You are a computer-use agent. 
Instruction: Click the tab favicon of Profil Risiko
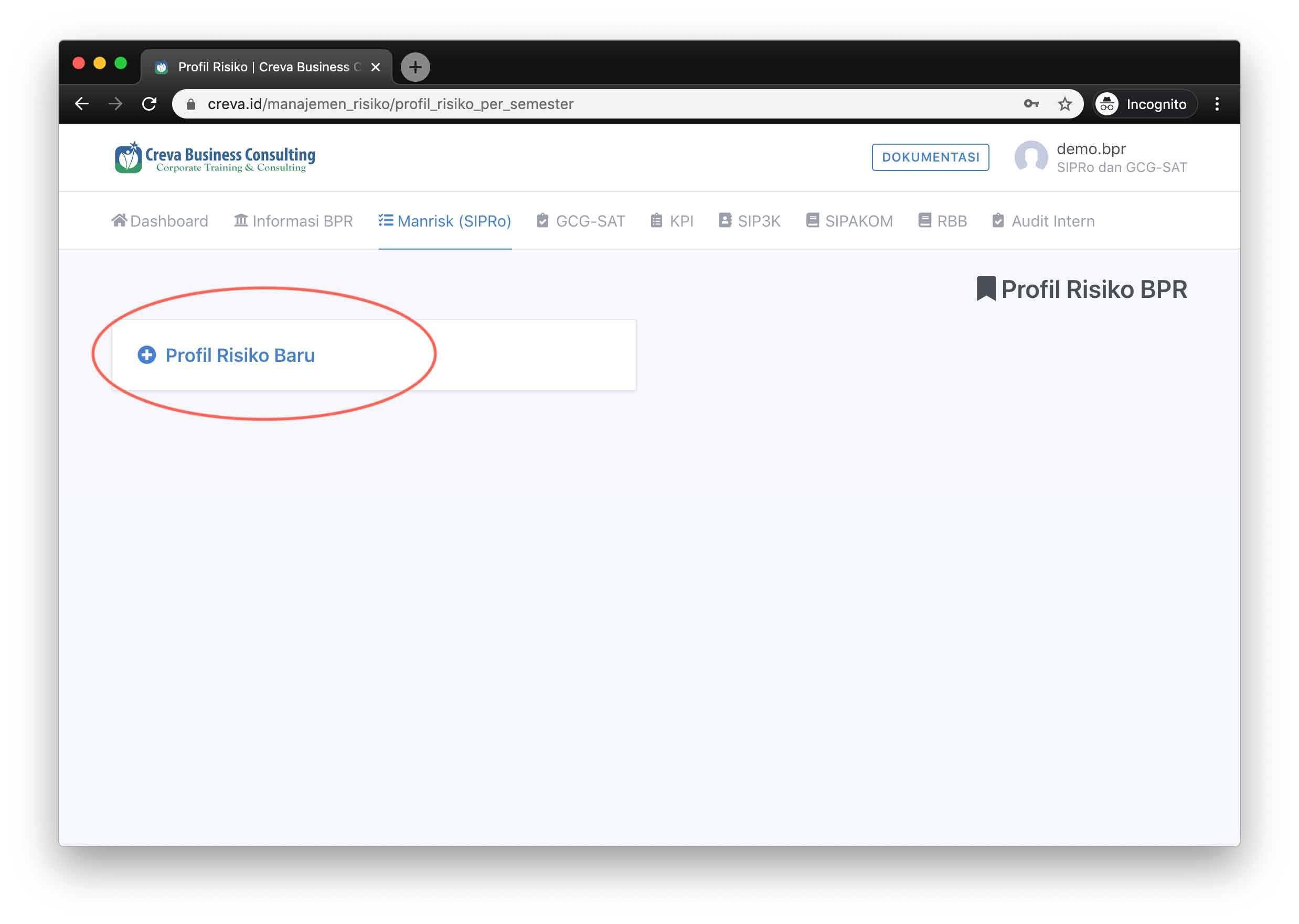point(161,67)
